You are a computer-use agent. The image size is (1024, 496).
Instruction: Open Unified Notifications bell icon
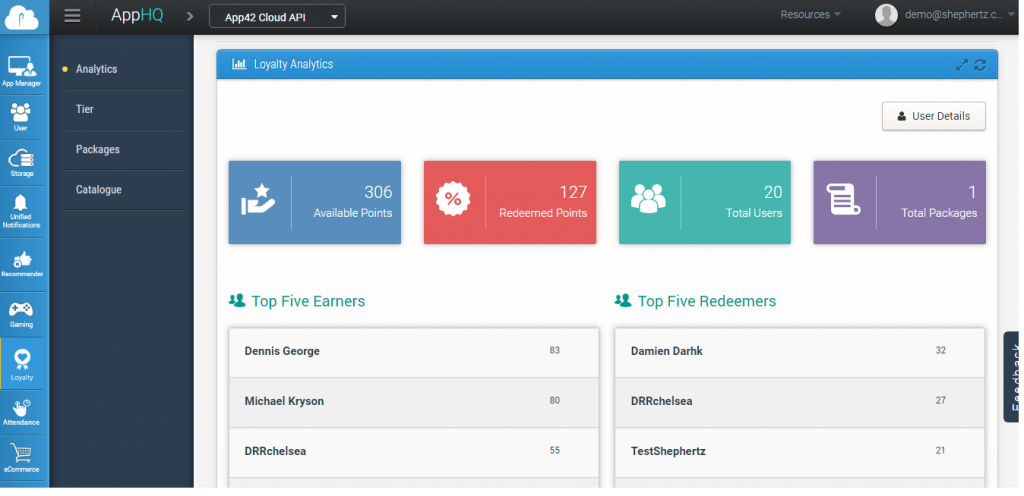tap(21, 210)
